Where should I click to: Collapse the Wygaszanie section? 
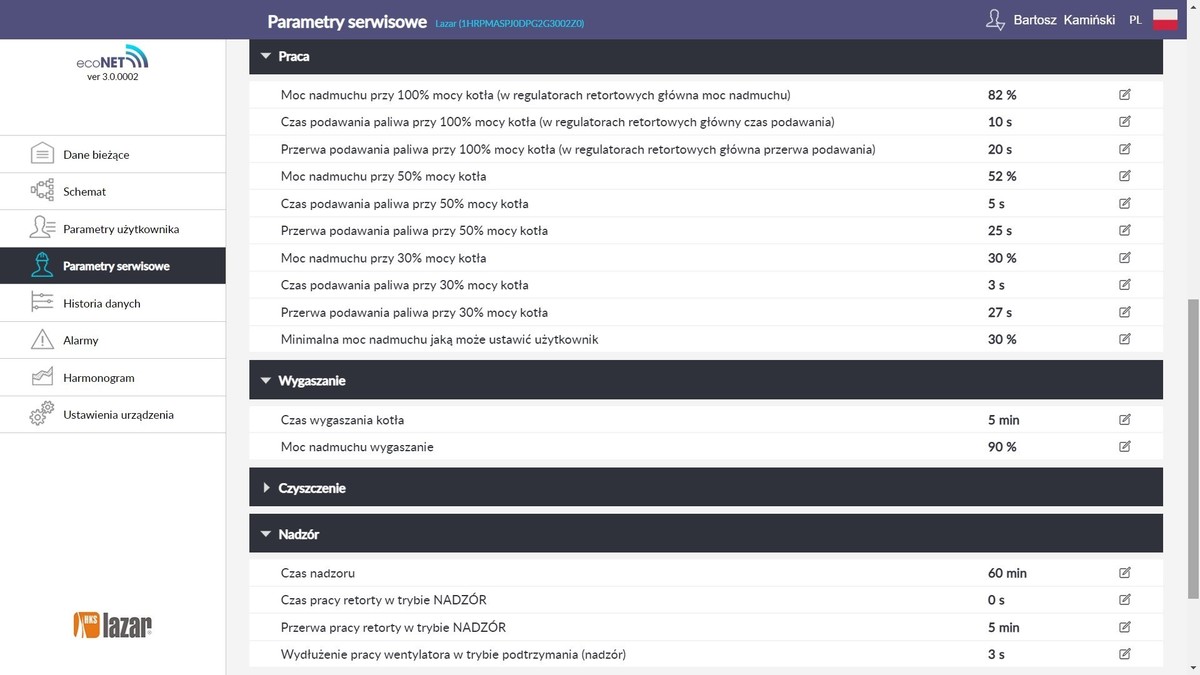pyautogui.click(x=266, y=381)
